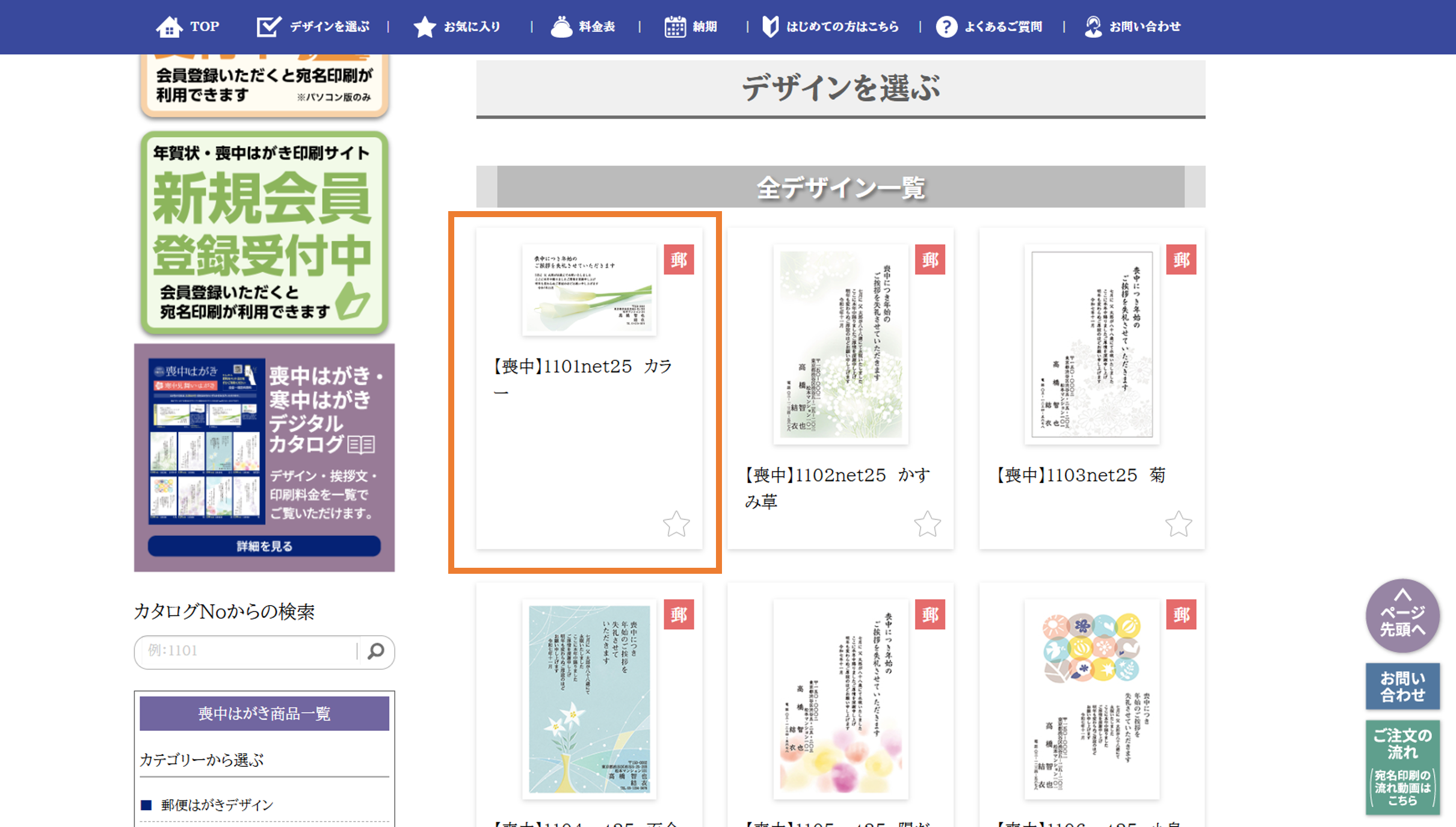Click the 【喪中】1101net25 カラー title link
Viewport: 1456px width, 827px height.
[582, 379]
